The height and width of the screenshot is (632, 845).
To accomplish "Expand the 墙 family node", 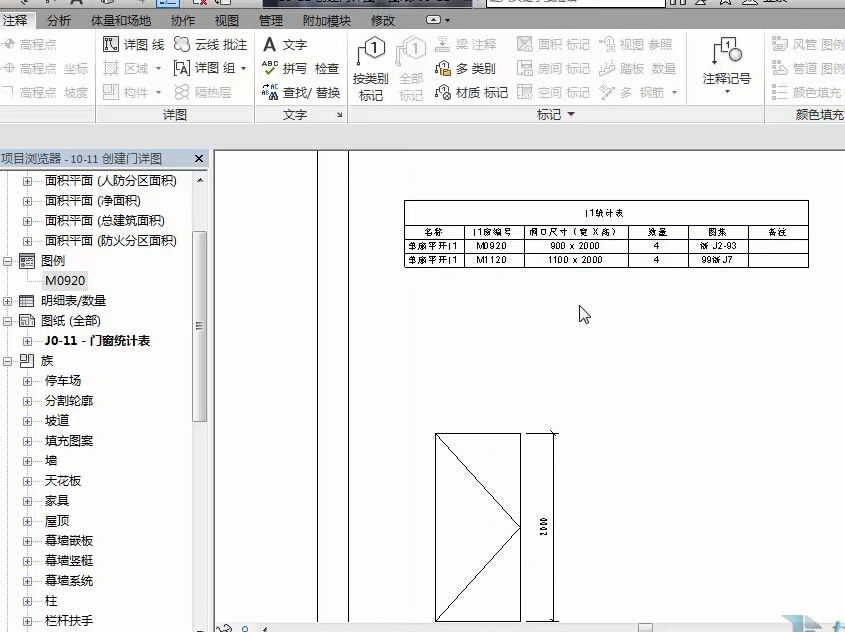I will click(x=27, y=461).
